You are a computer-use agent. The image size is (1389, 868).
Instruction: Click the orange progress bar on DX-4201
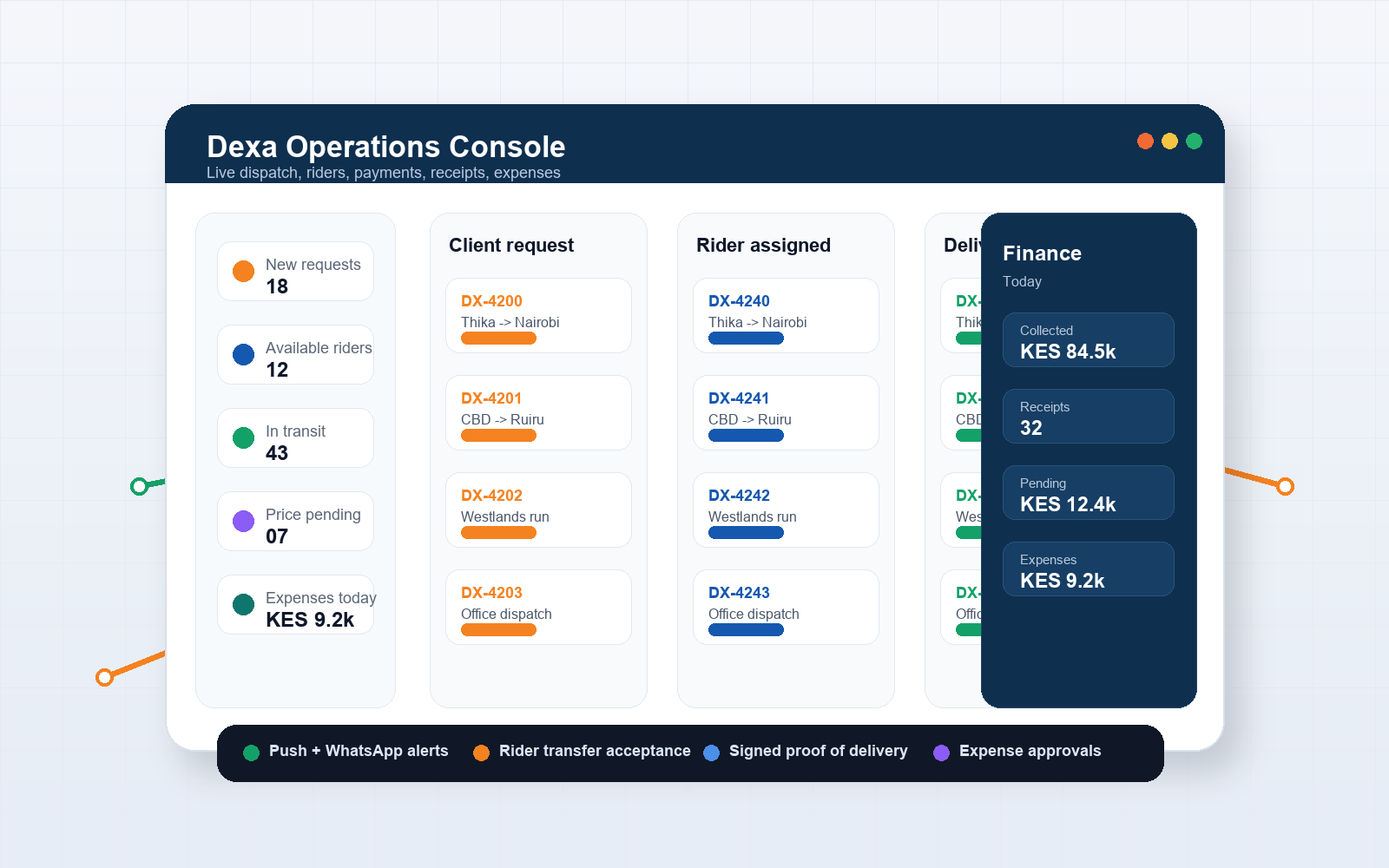click(x=498, y=436)
